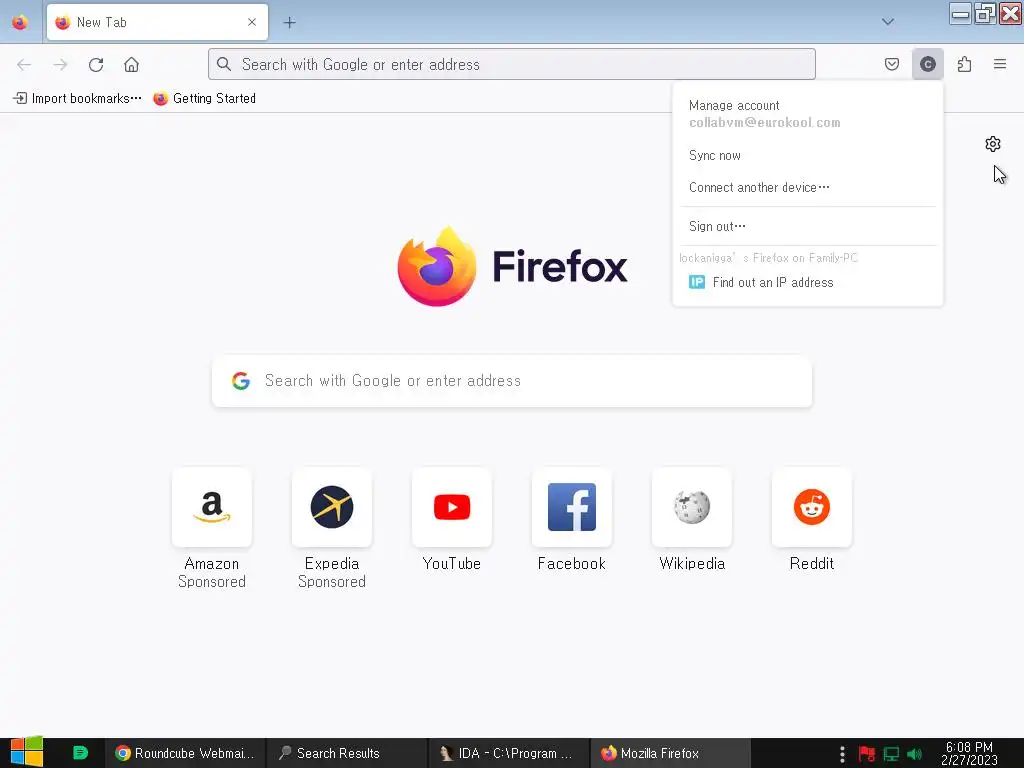Click the forward navigation arrow
The width and height of the screenshot is (1024, 768).
coord(60,64)
